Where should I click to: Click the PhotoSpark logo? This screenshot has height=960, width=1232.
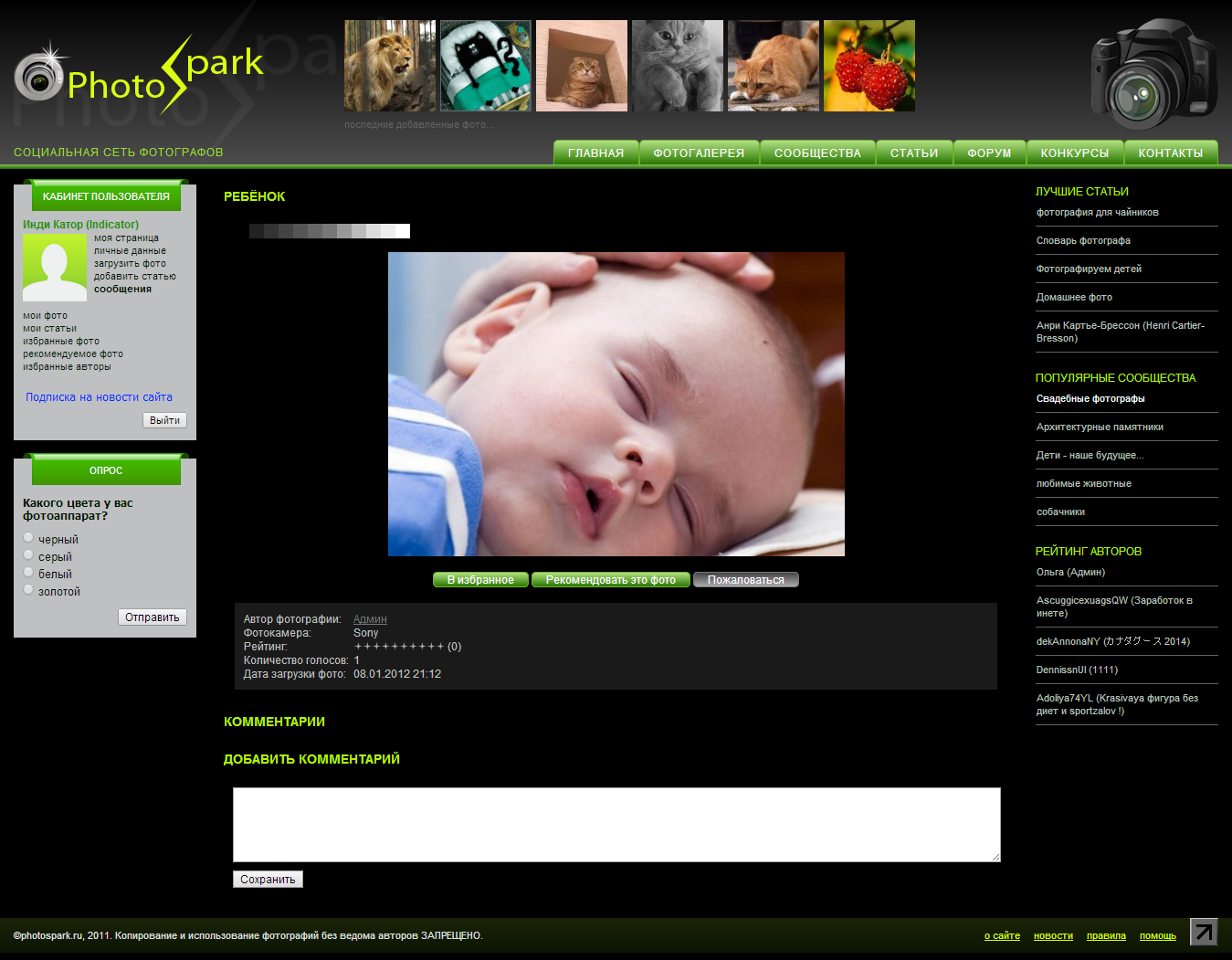(x=139, y=75)
